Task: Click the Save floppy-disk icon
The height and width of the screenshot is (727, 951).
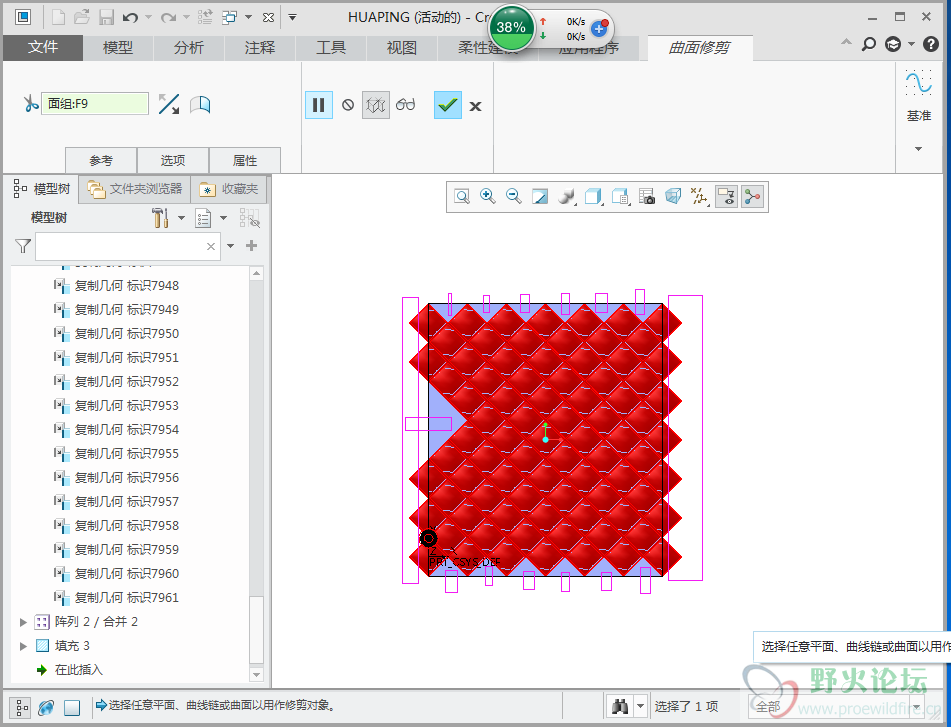Action: [x=106, y=17]
